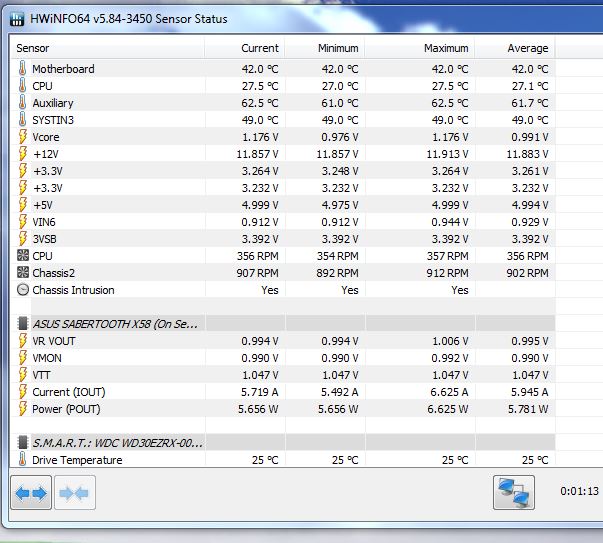The height and width of the screenshot is (543, 603).
Task: Click the CPU fan RPM icon
Action: tap(23, 255)
